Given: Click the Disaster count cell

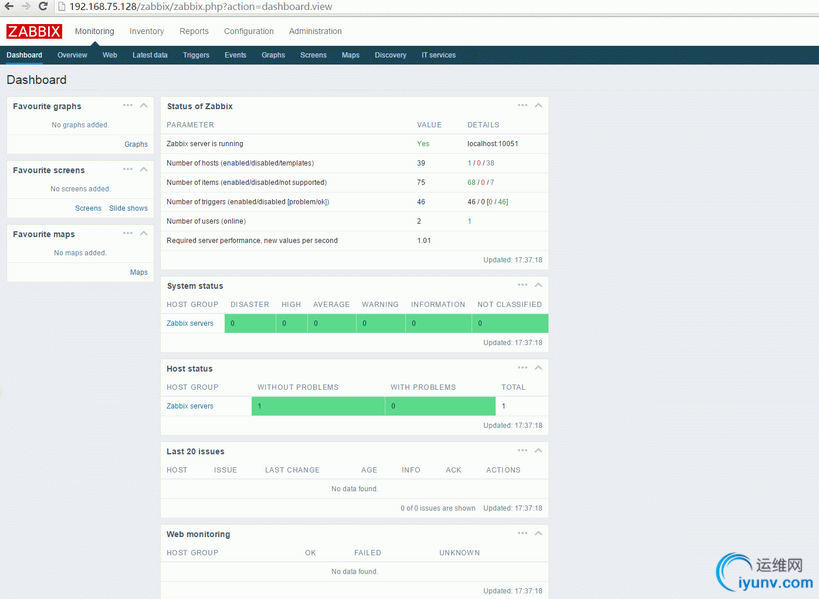Looking at the screenshot, I should click(250, 323).
